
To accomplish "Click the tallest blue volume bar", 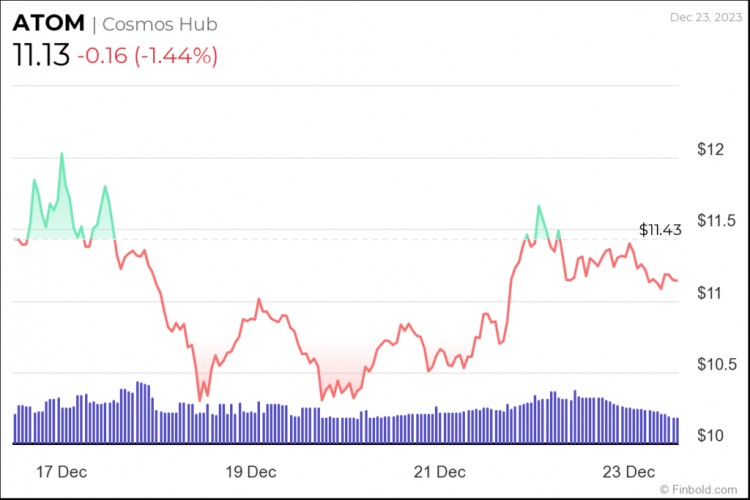I will (138, 412).
